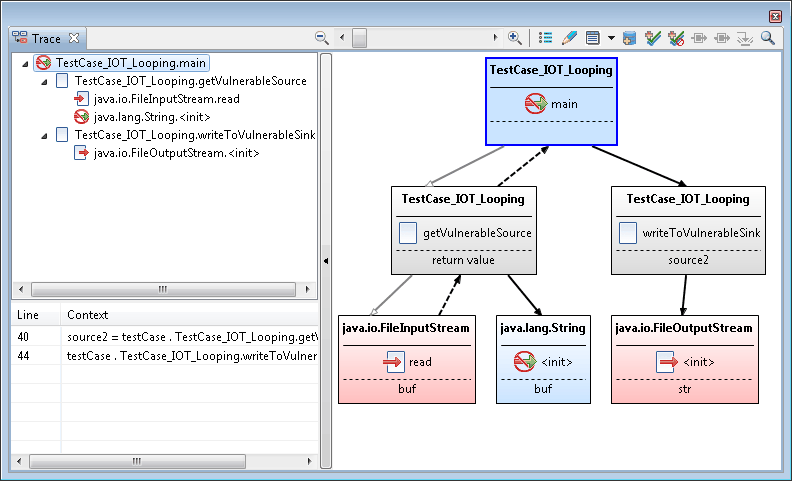Select the java.lang.String <init> graph node
The image size is (792, 481).
pyautogui.click(x=543, y=359)
